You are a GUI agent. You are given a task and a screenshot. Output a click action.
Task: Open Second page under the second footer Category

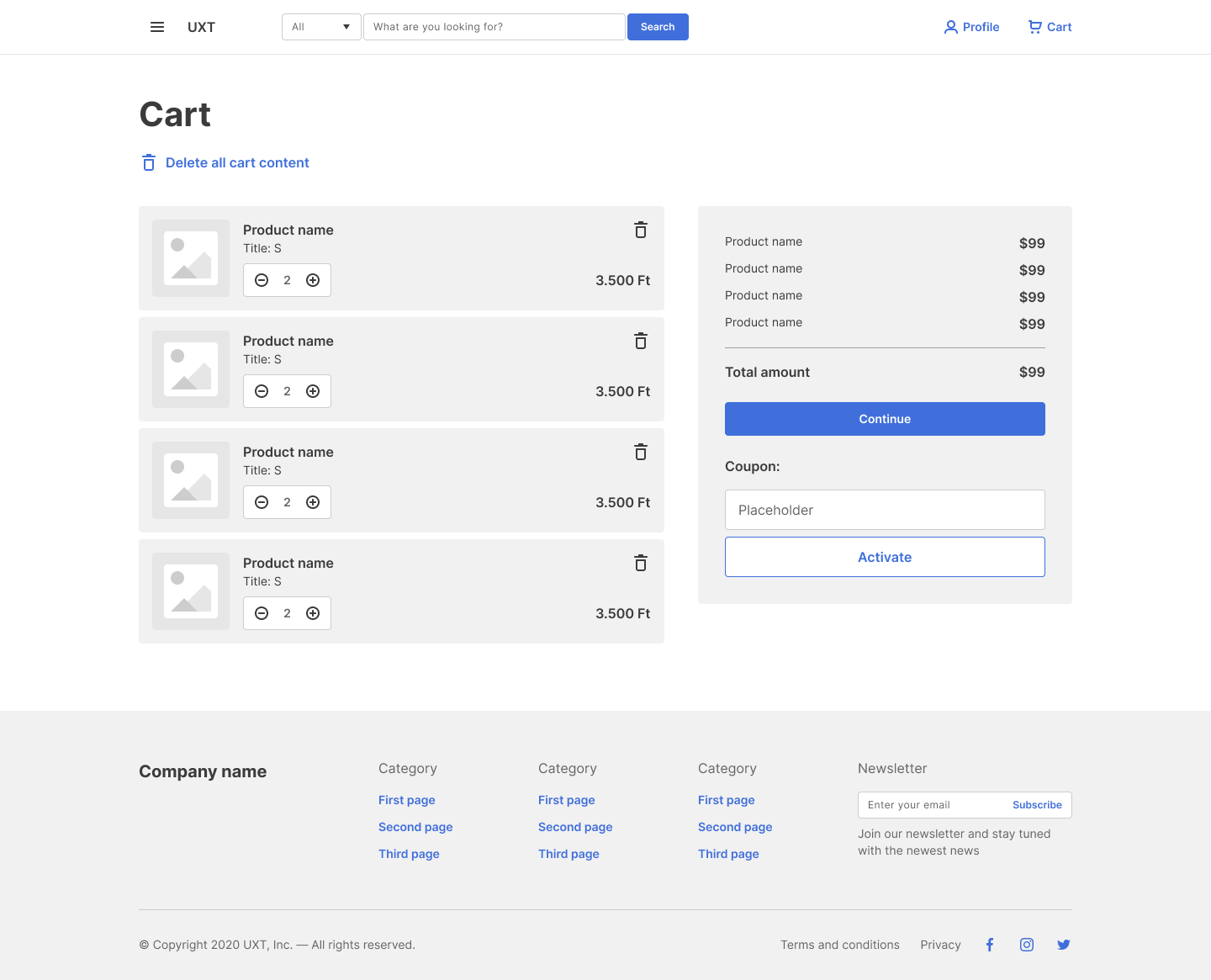(575, 827)
